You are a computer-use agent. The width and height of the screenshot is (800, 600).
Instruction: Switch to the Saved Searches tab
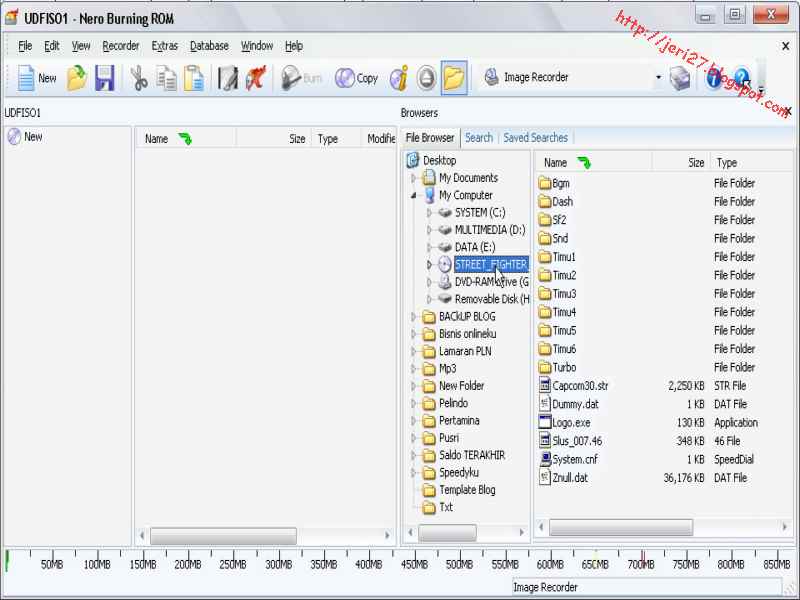click(x=535, y=138)
